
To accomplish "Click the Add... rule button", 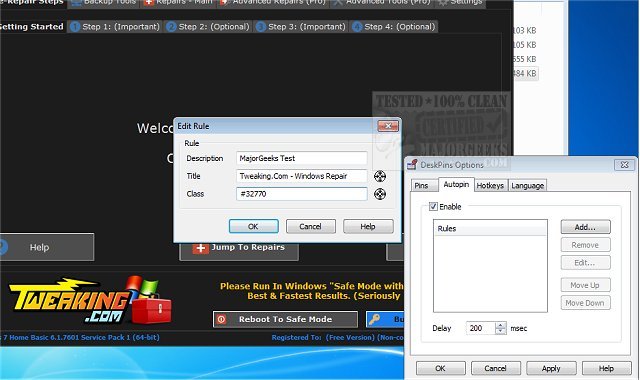I will coord(585,227).
